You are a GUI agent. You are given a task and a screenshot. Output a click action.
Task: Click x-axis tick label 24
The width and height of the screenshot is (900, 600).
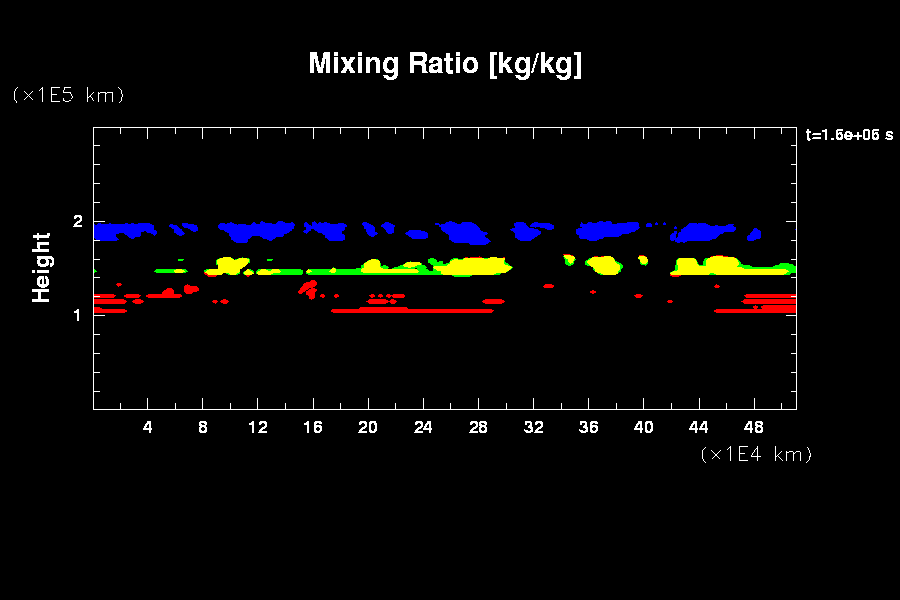tap(423, 427)
